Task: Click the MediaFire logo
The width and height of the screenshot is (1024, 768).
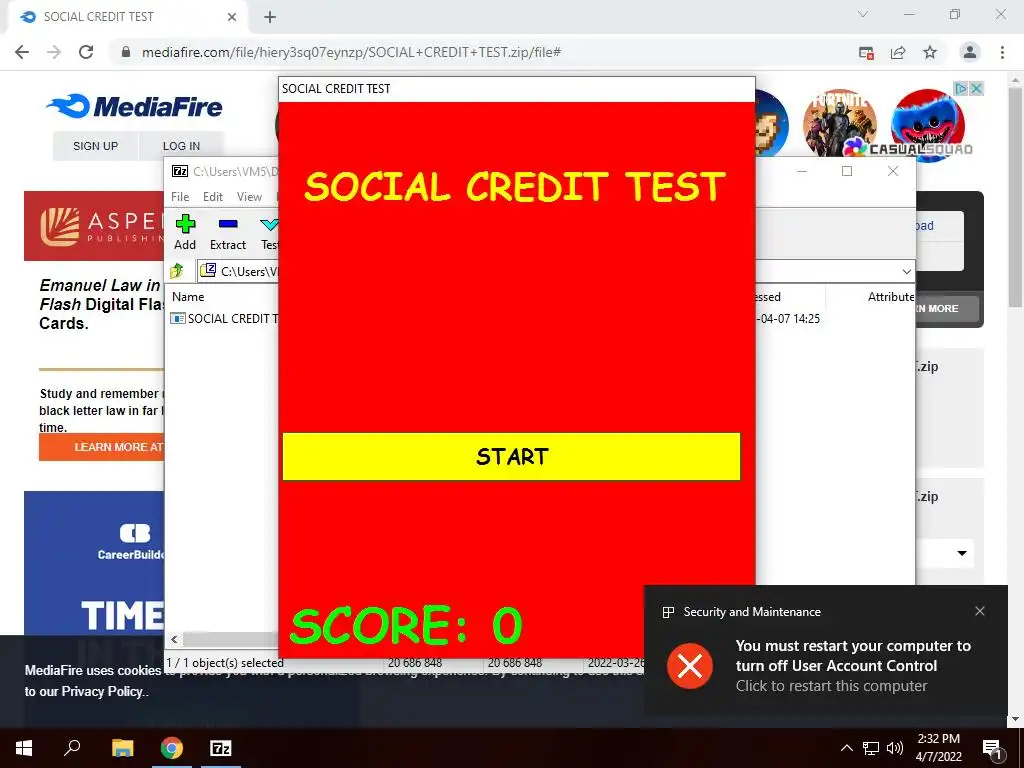Action: coord(135,106)
